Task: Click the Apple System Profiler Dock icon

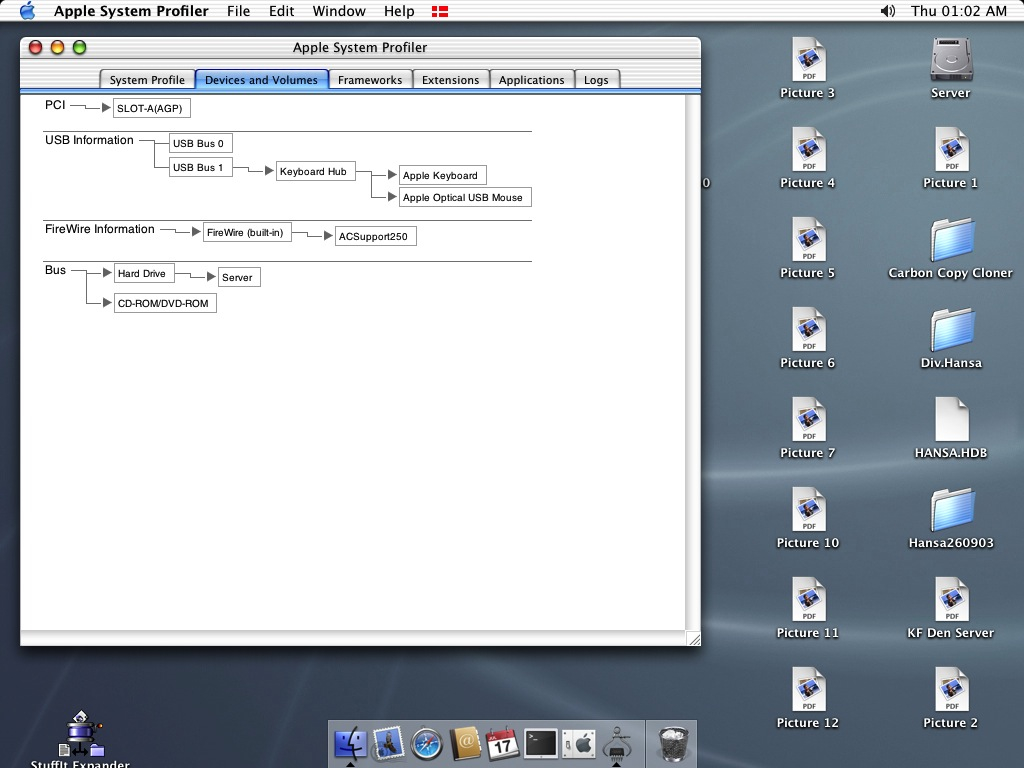Action: point(616,743)
